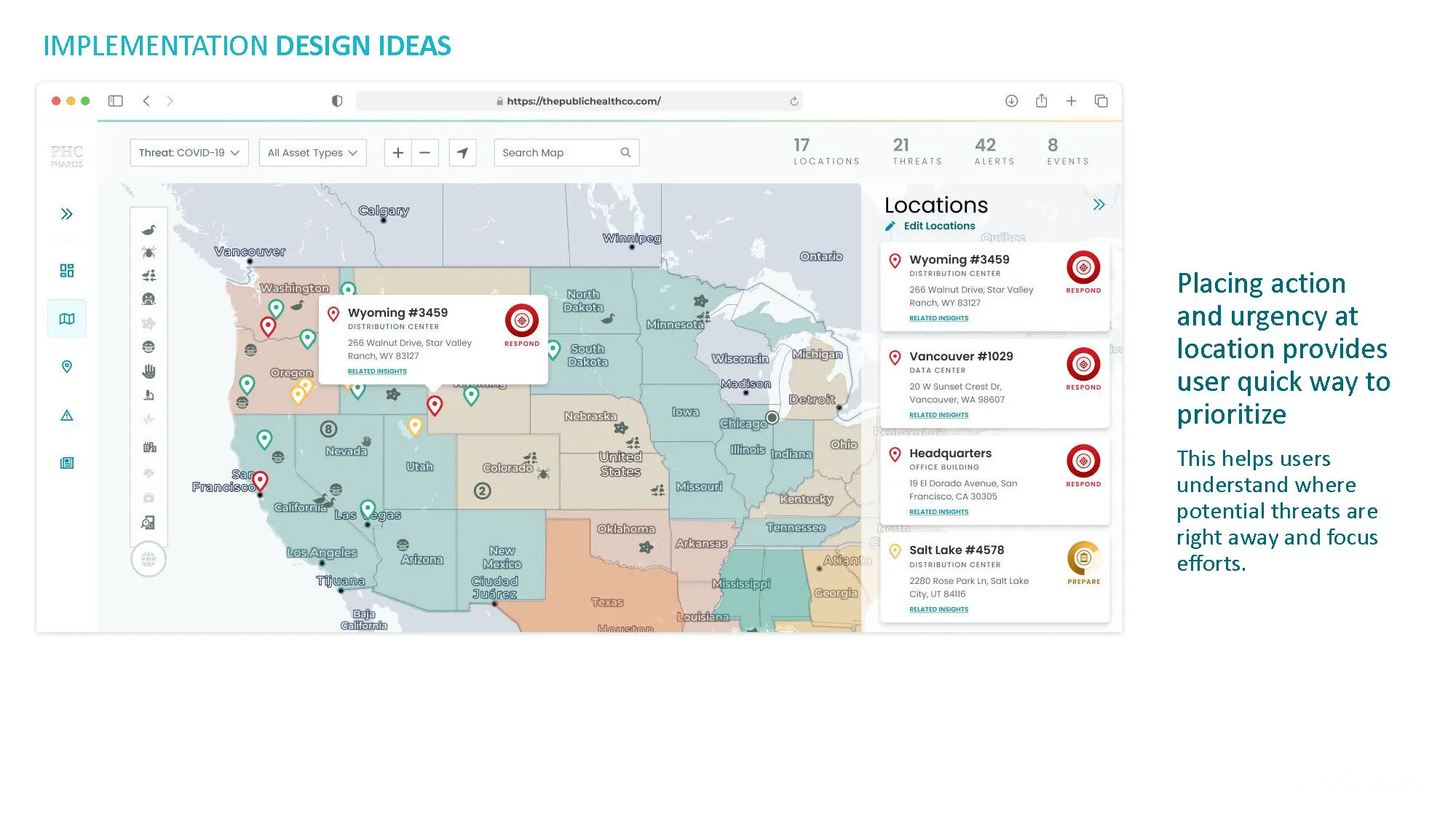The height and width of the screenshot is (819, 1456).
Task: Toggle the face mask layer icon
Action: coord(149,347)
